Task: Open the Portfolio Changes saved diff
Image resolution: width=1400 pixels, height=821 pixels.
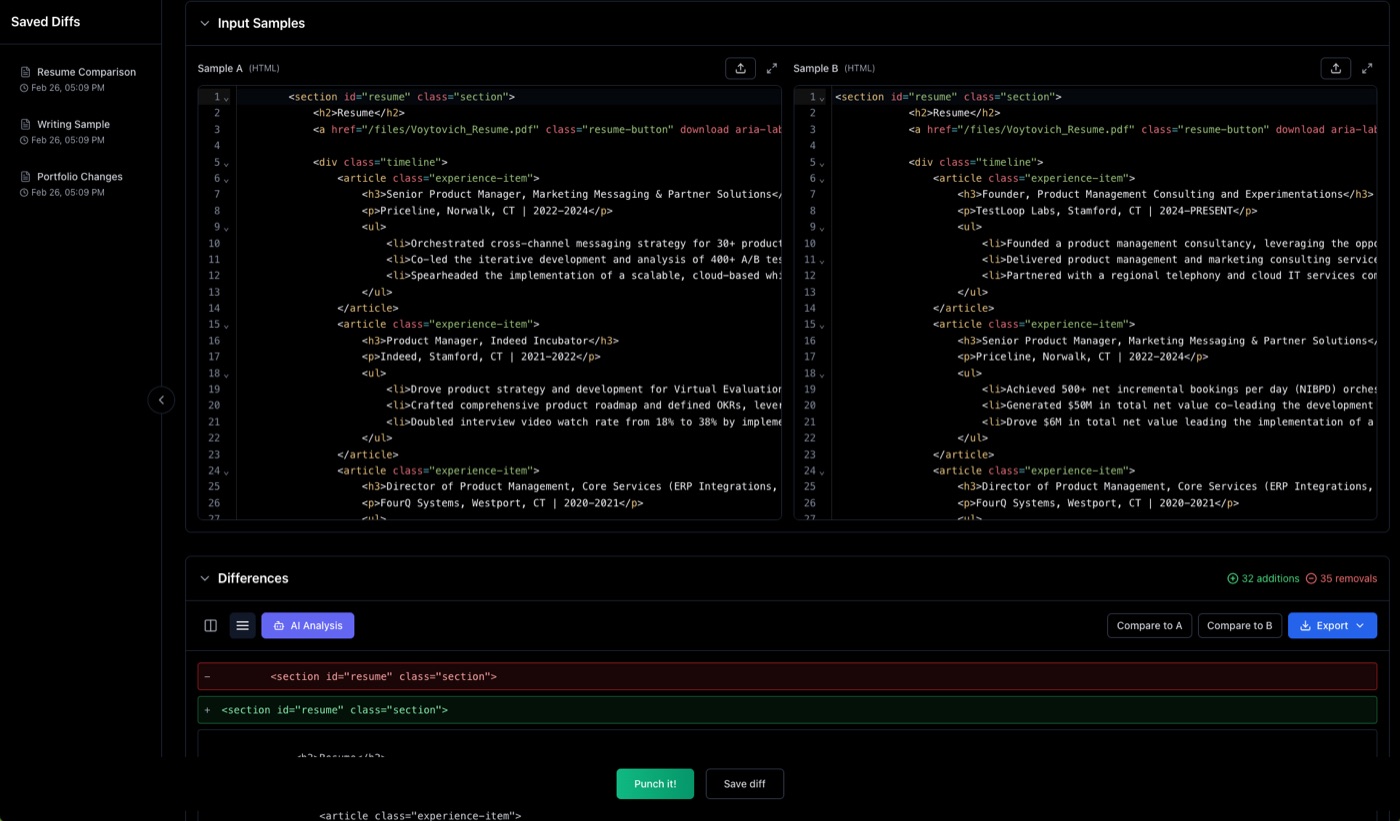Action: (x=80, y=183)
